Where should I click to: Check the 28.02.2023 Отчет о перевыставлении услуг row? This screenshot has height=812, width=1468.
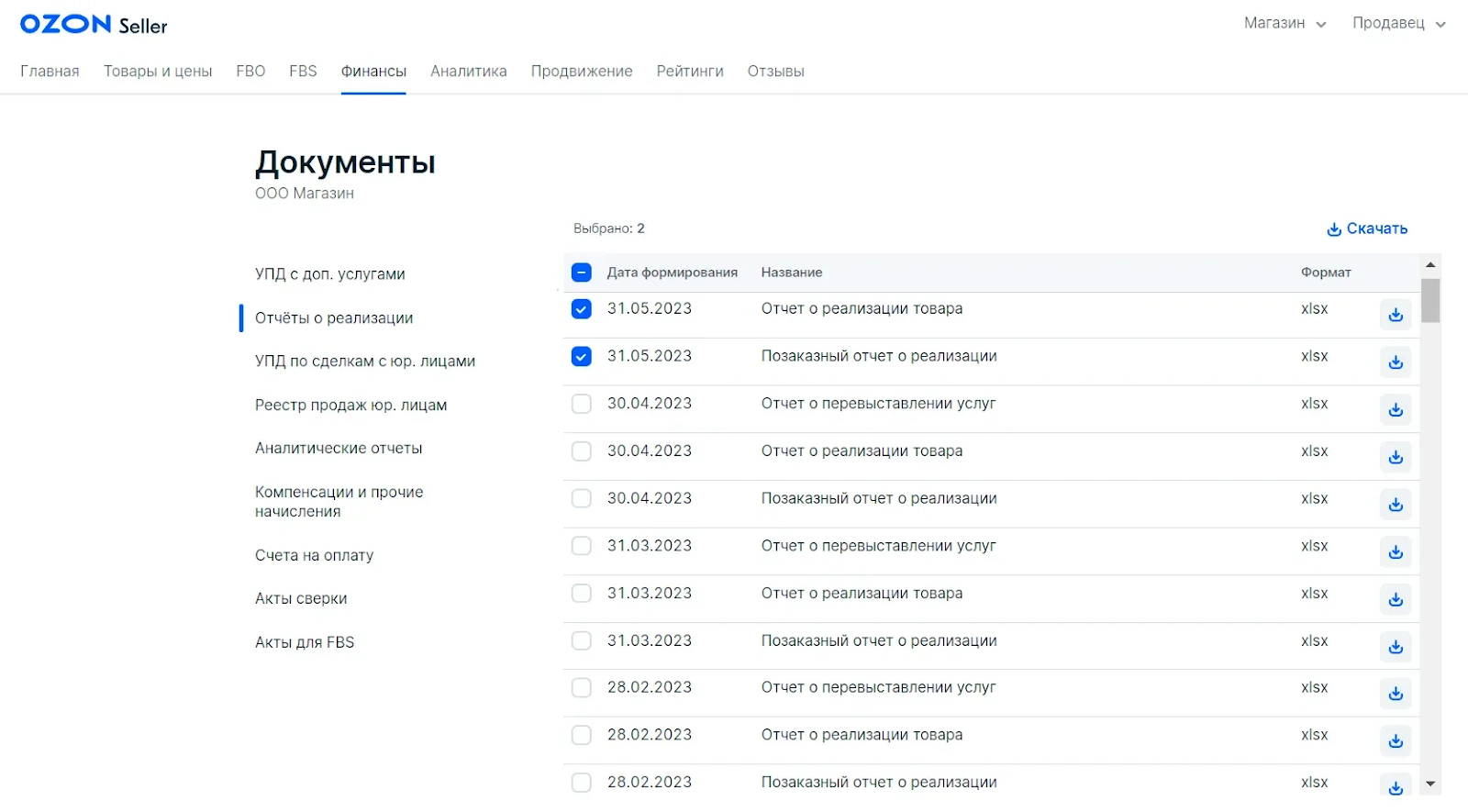tap(582, 688)
